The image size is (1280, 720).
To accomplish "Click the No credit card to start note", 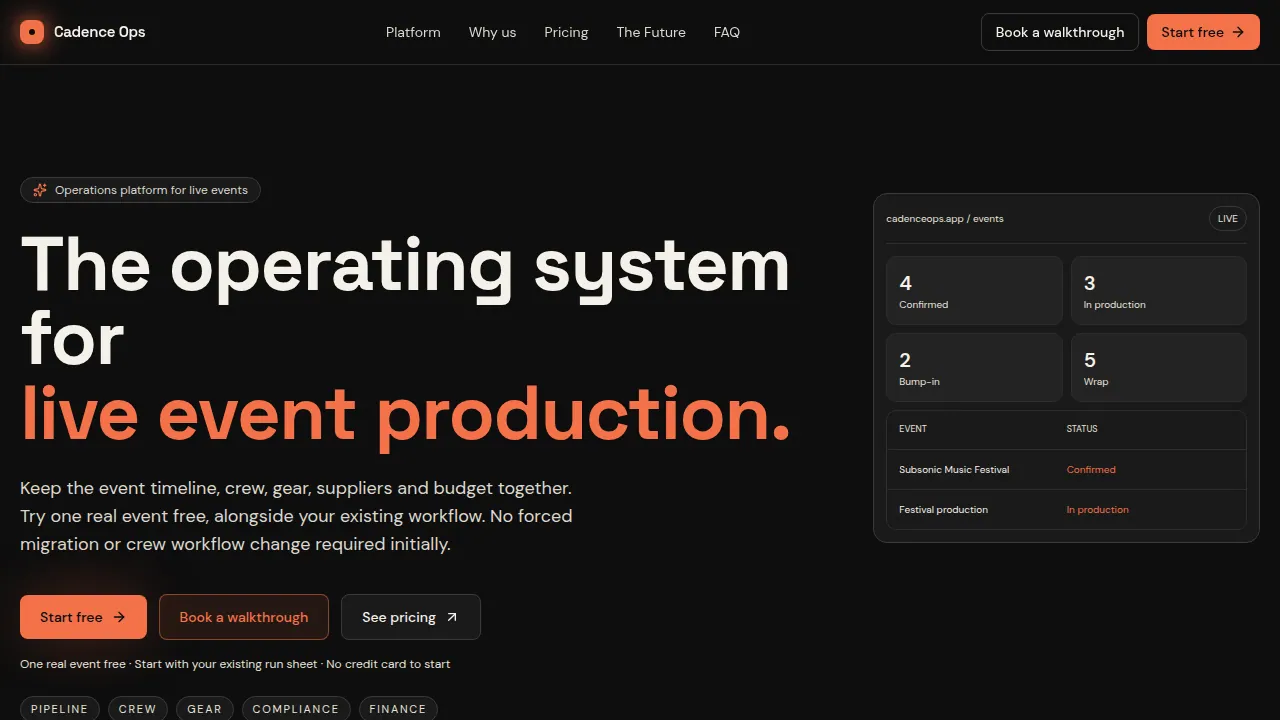I will pyautogui.click(x=388, y=664).
